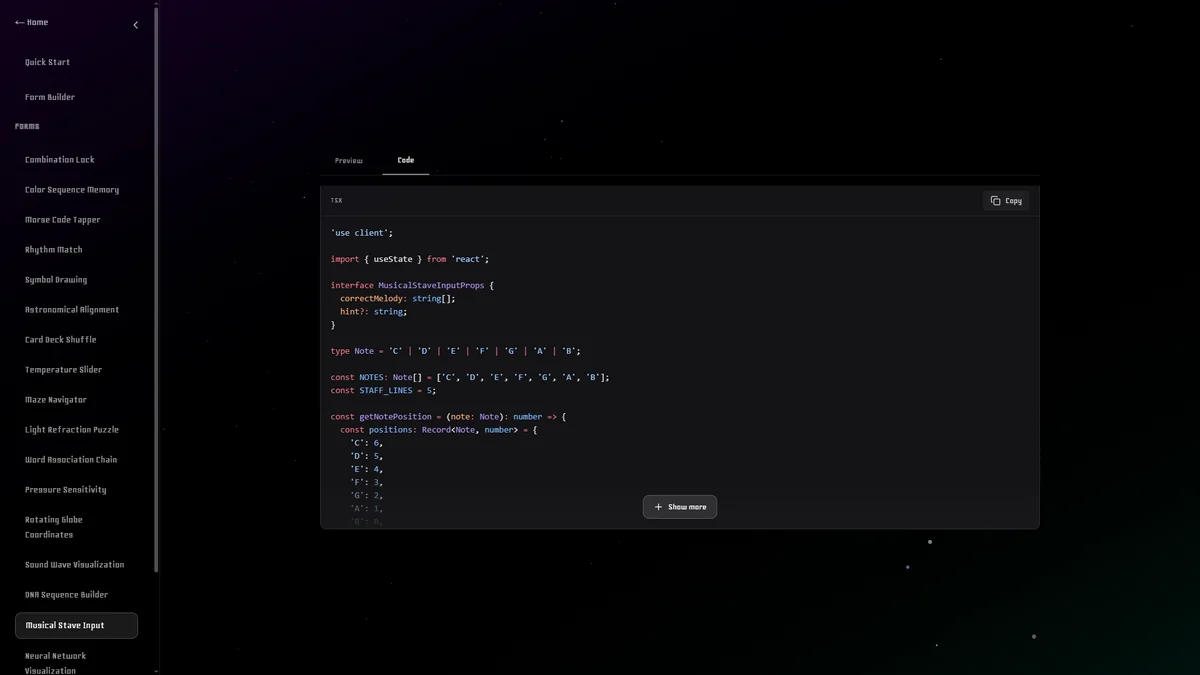Expand the code with Show more

pyautogui.click(x=680, y=507)
